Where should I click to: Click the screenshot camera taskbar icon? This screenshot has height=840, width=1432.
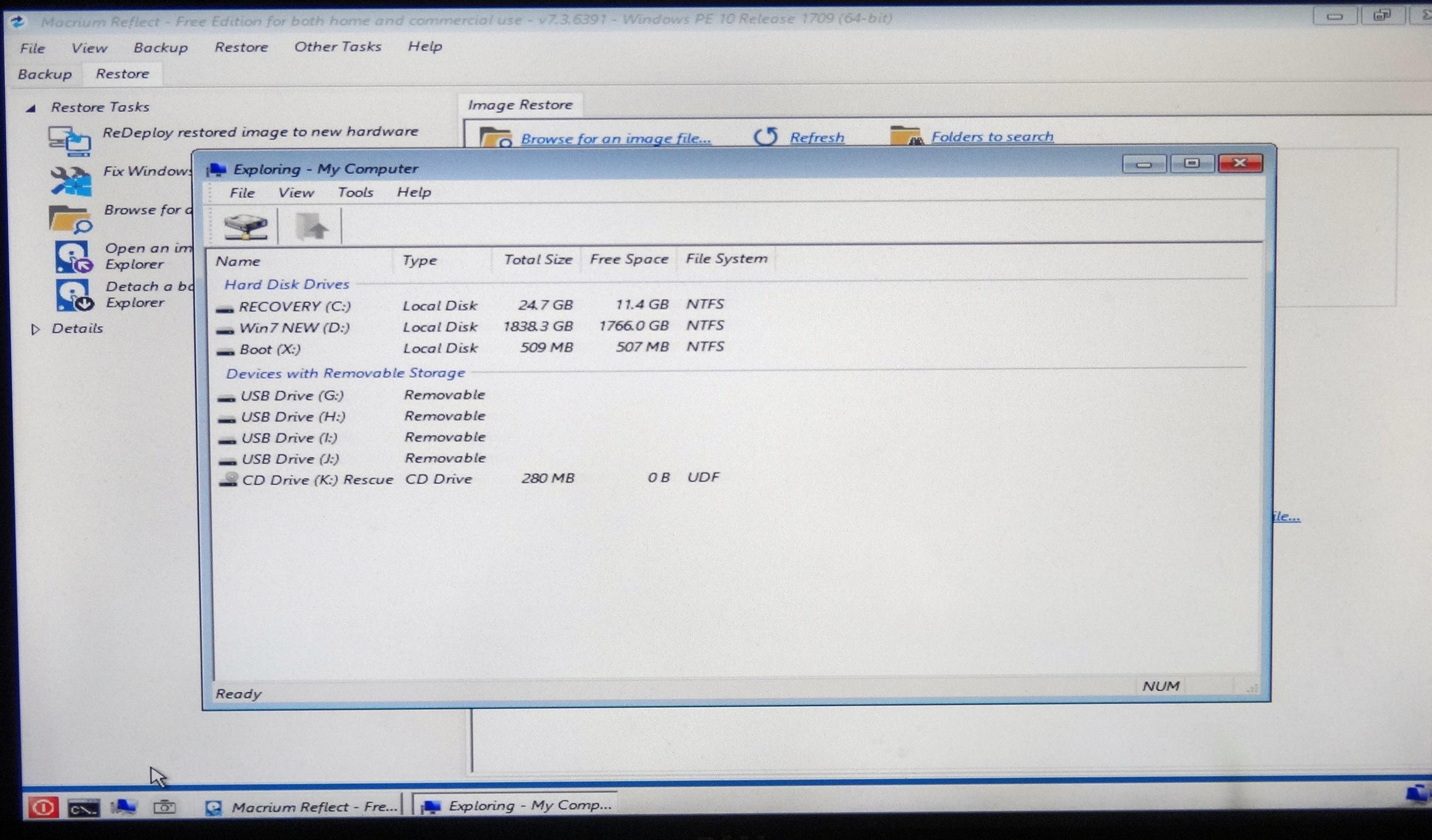pyautogui.click(x=164, y=807)
